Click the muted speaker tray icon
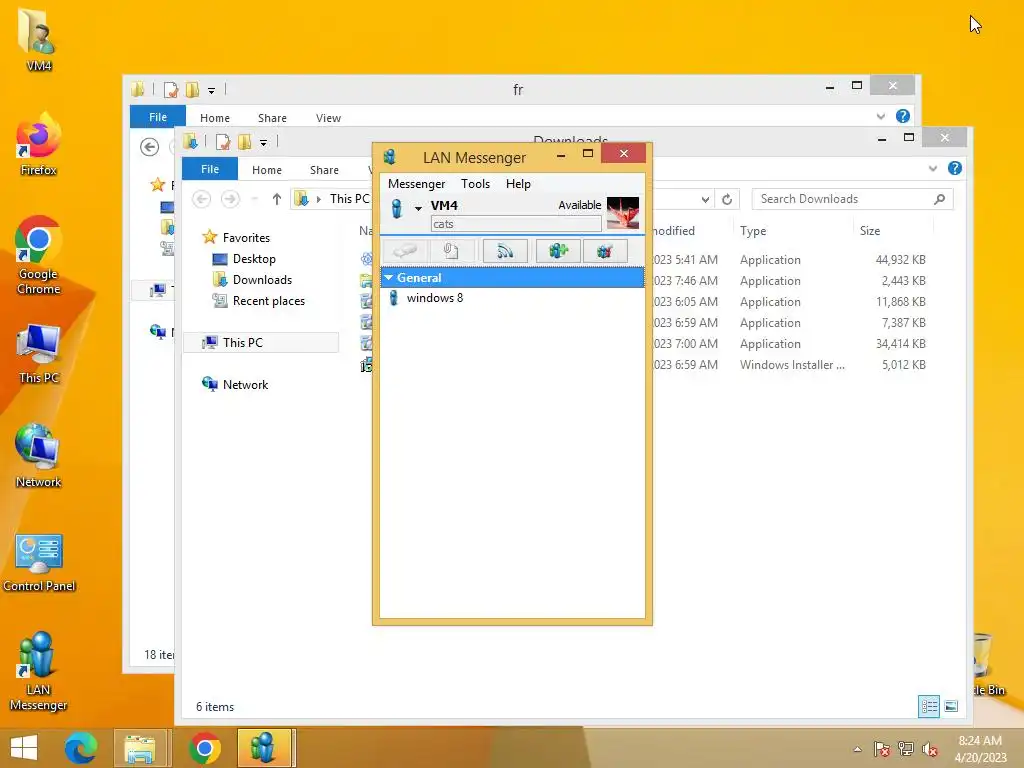 [x=929, y=749]
